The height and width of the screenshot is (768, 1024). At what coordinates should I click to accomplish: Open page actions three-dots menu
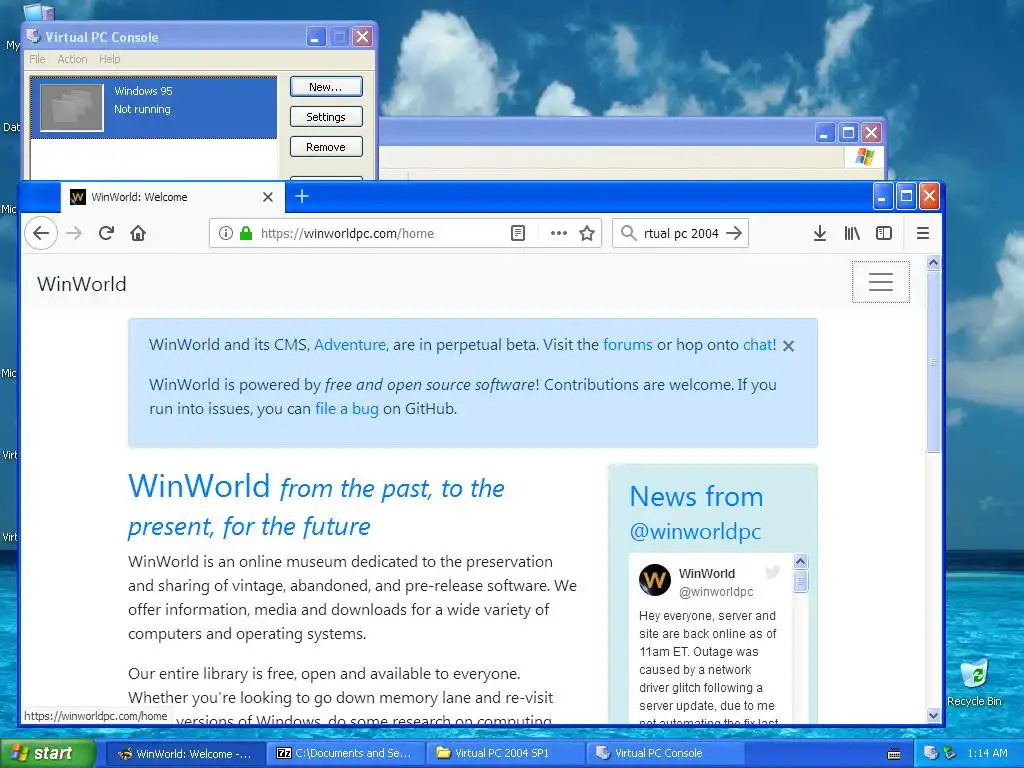[558, 233]
